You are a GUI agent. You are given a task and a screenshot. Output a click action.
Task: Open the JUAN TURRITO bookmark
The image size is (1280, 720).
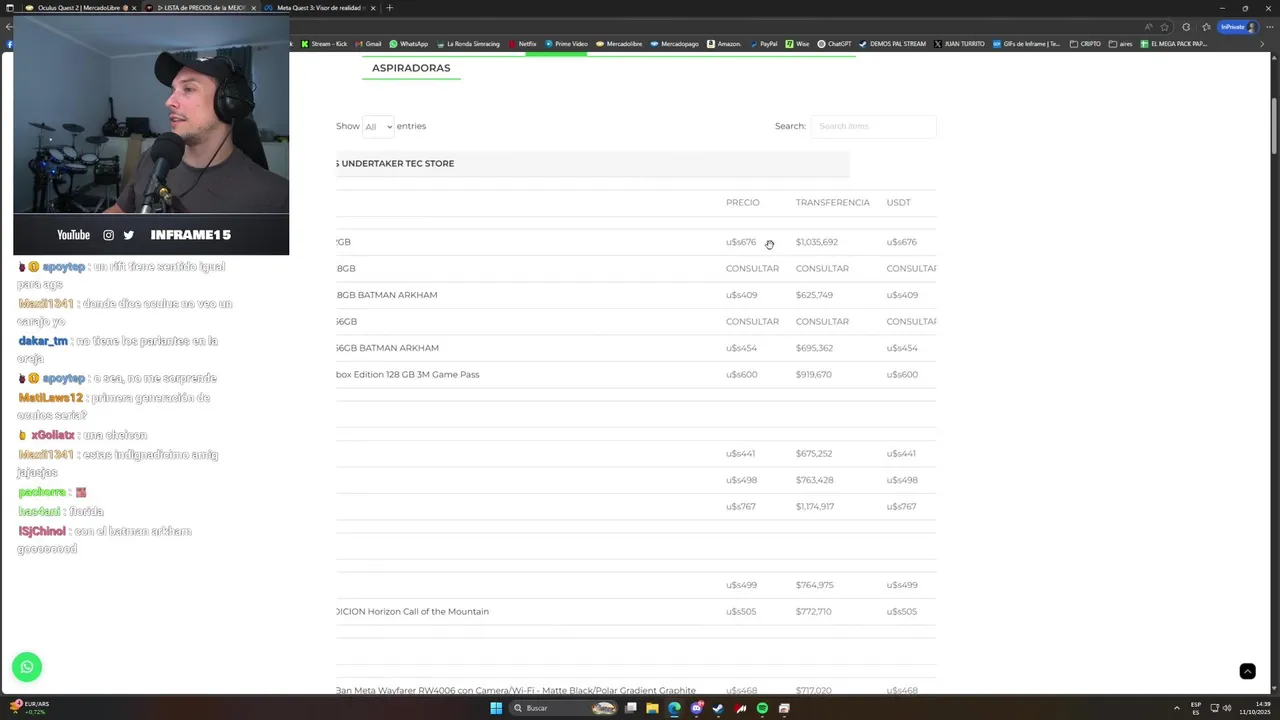960,44
